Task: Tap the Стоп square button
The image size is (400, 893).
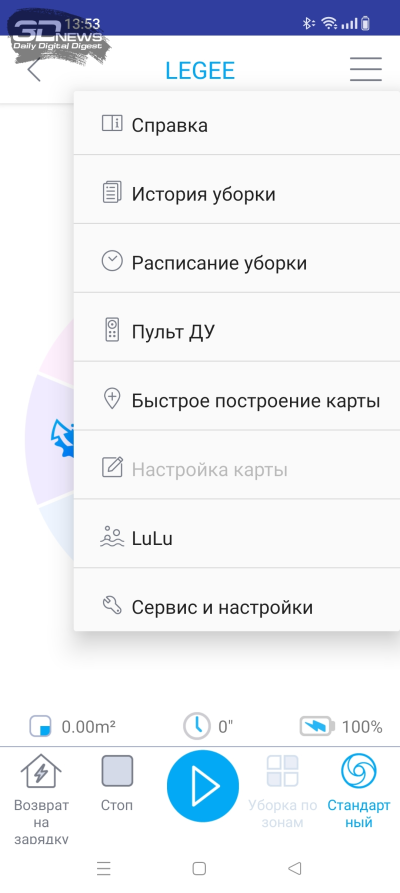Action: pos(117,783)
